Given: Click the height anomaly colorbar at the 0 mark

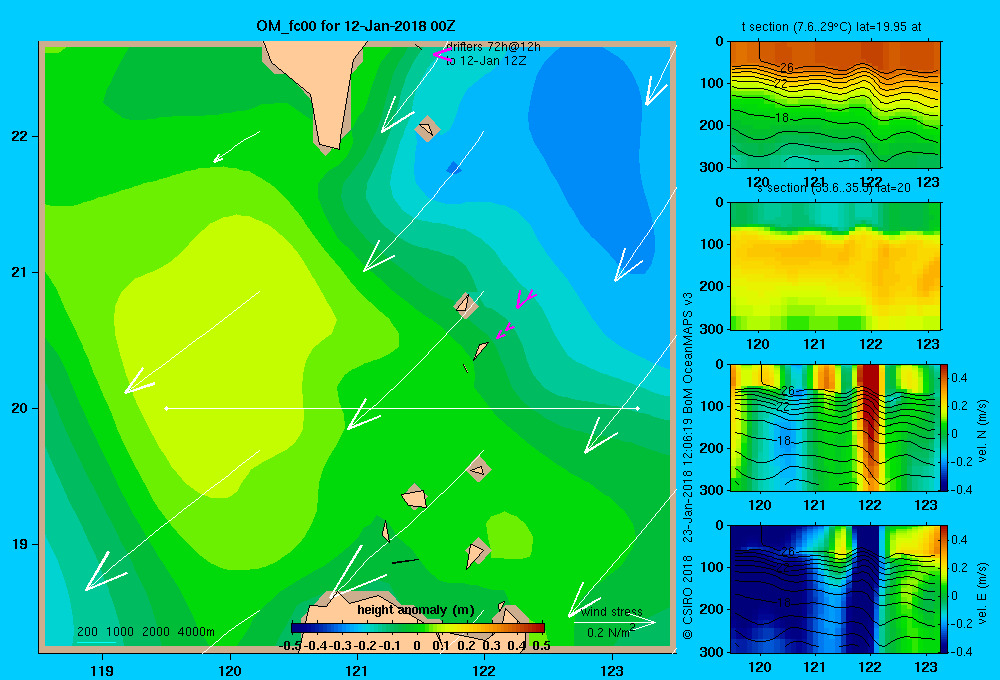Looking at the screenshot, I should [417, 628].
